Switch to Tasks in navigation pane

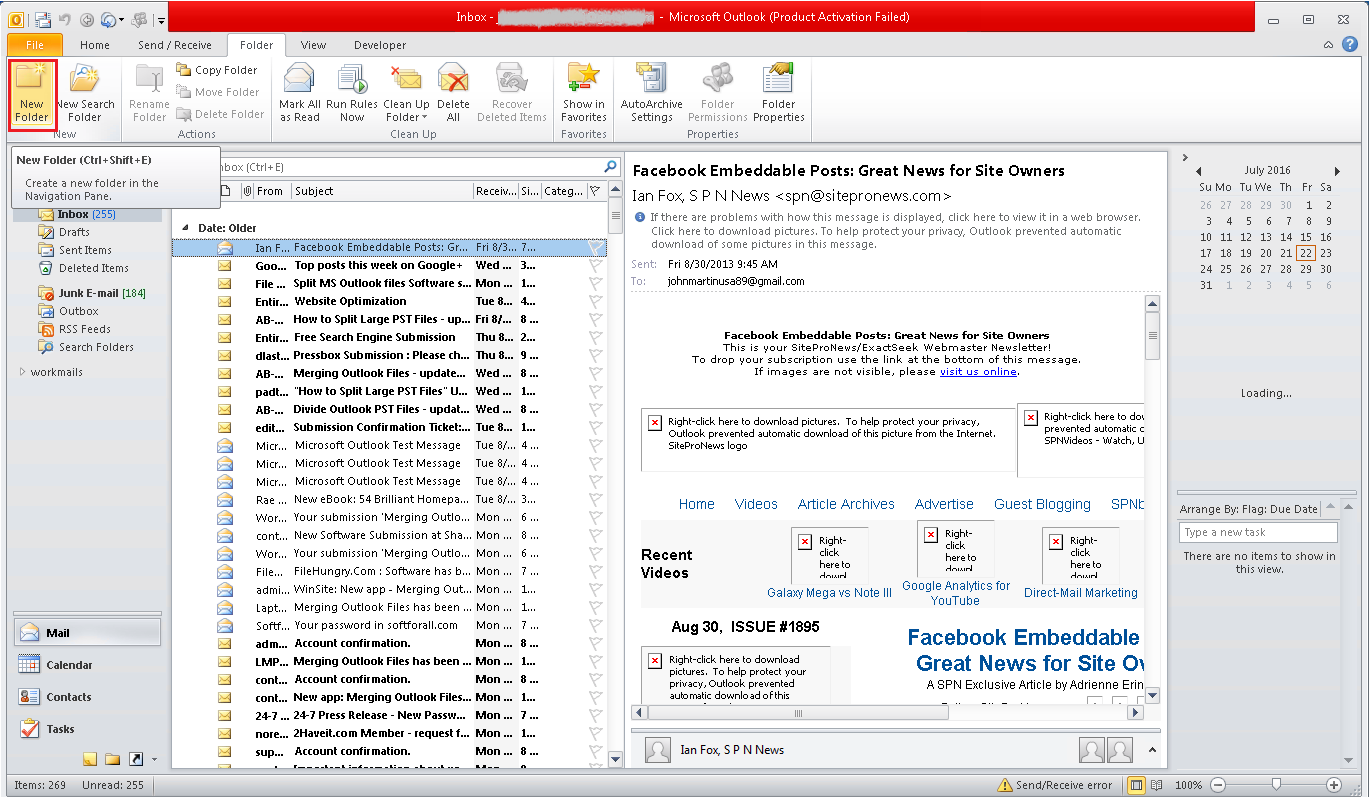pos(87,729)
